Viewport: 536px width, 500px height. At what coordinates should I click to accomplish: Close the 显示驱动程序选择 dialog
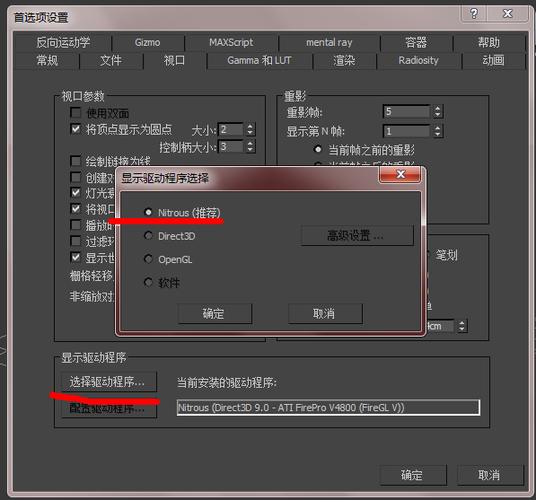click(400, 175)
